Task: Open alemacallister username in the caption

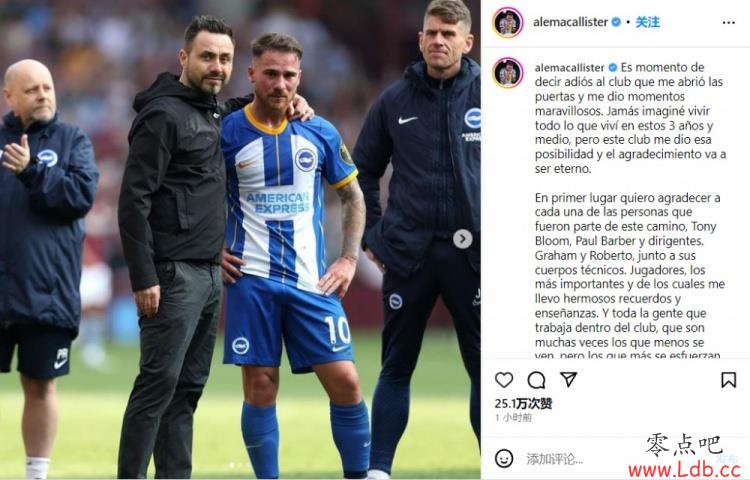Action: (x=570, y=67)
